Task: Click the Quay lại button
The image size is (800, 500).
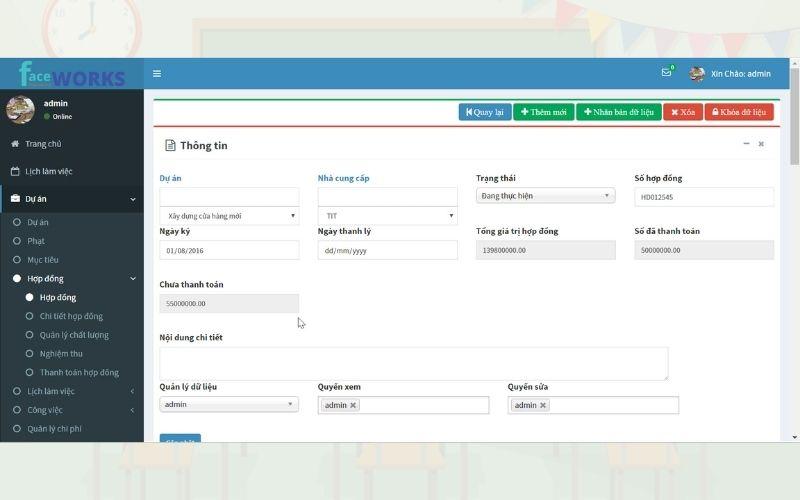Action: [485, 112]
